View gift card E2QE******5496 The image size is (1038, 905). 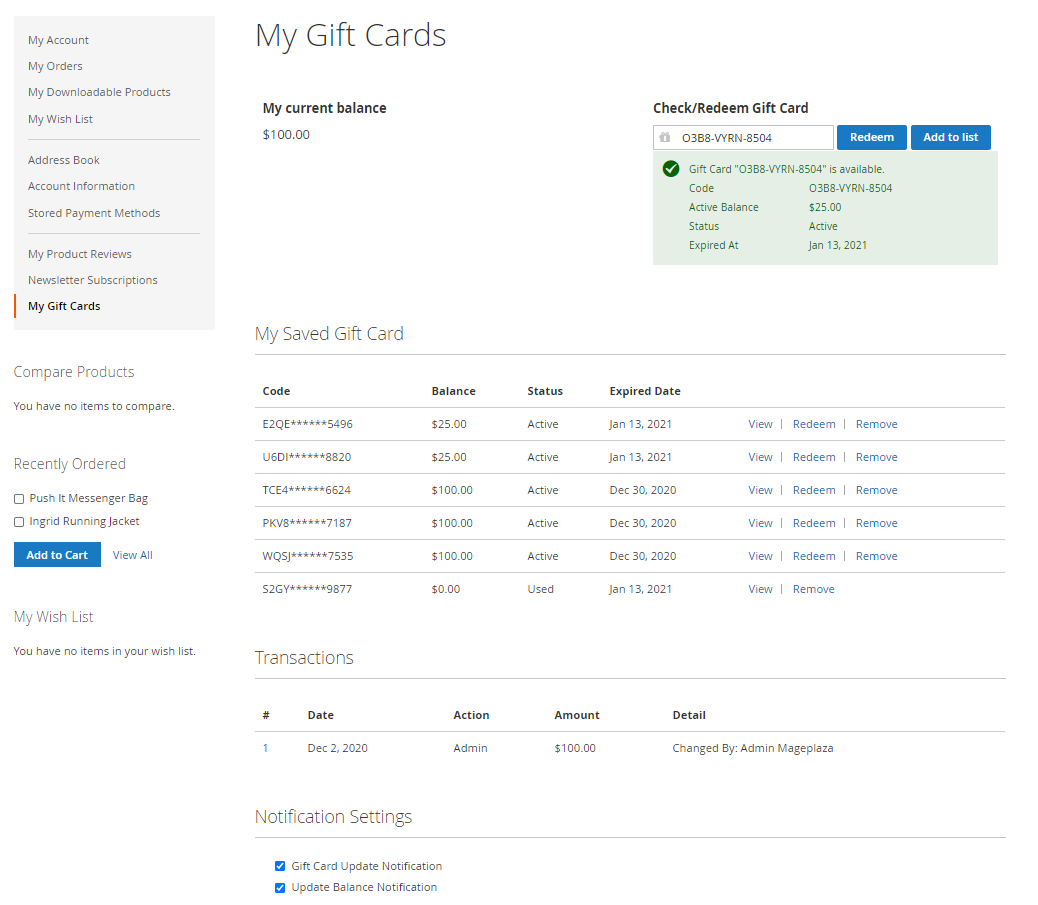(x=760, y=424)
